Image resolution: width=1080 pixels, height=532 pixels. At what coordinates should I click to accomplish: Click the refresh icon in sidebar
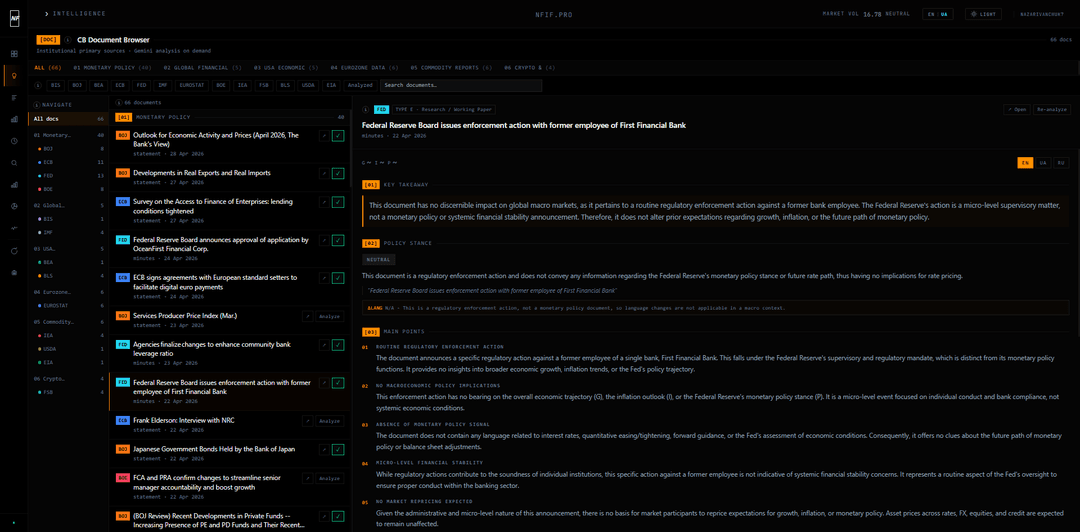point(14,250)
